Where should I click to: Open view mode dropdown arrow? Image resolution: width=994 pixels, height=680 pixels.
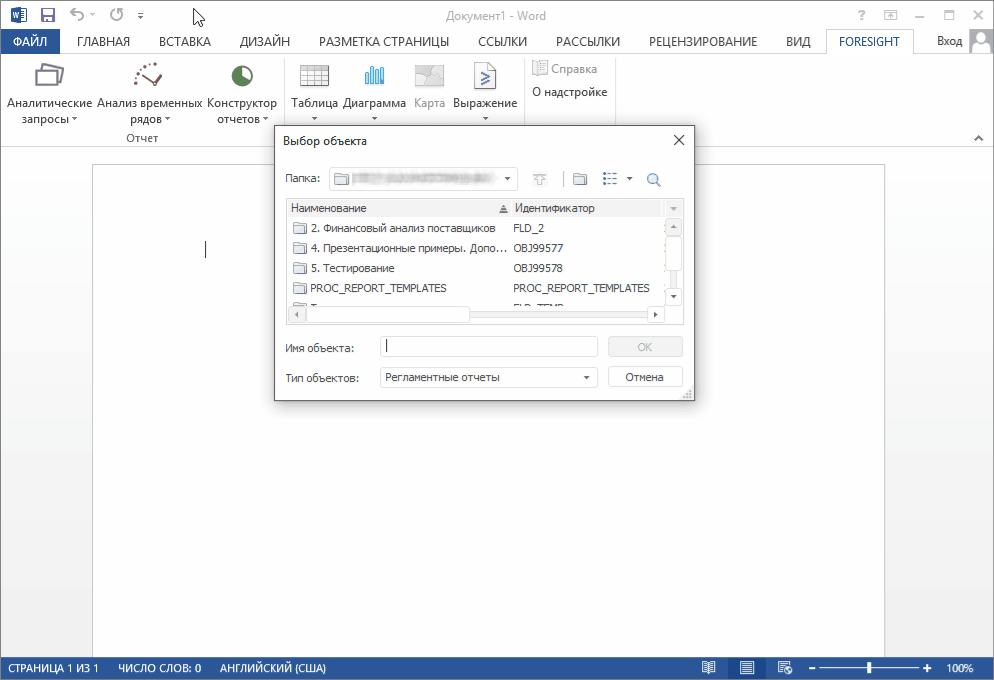click(629, 179)
